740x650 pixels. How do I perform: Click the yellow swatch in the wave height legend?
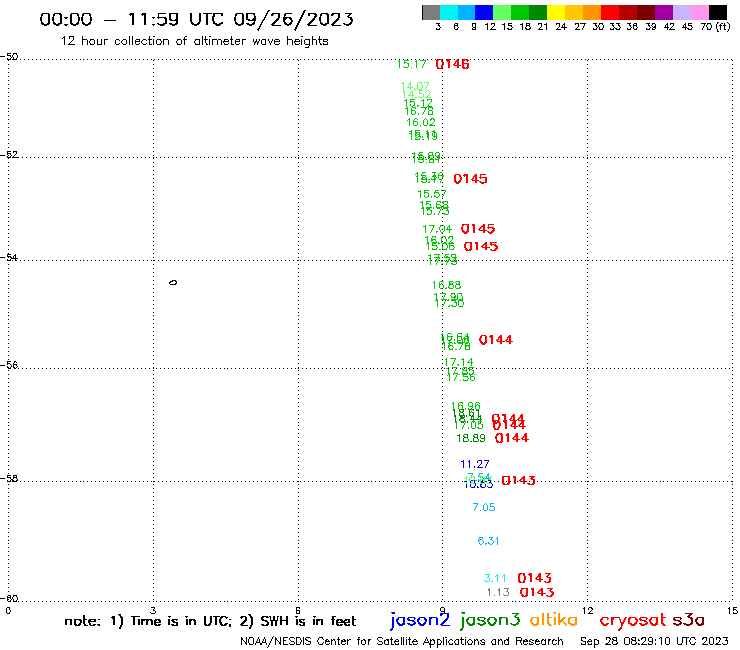point(556,12)
